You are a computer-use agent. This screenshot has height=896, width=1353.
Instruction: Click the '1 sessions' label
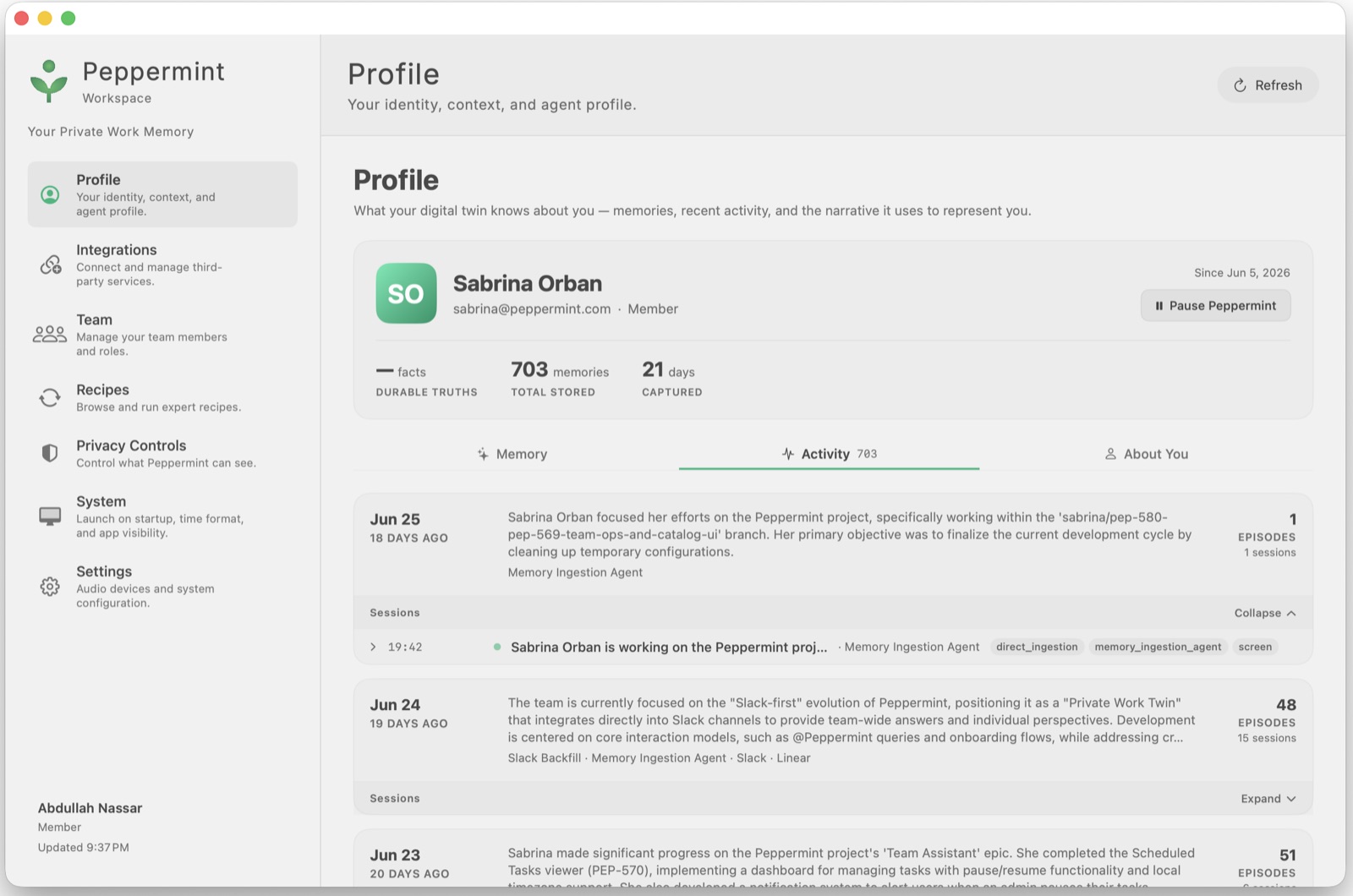pyautogui.click(x=1270, y=552)
